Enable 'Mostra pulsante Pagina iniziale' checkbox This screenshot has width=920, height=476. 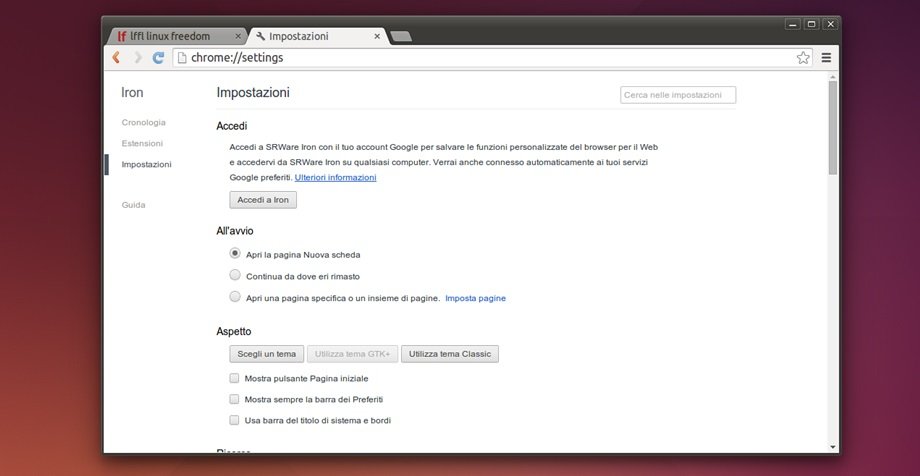[x=234, y=378]
